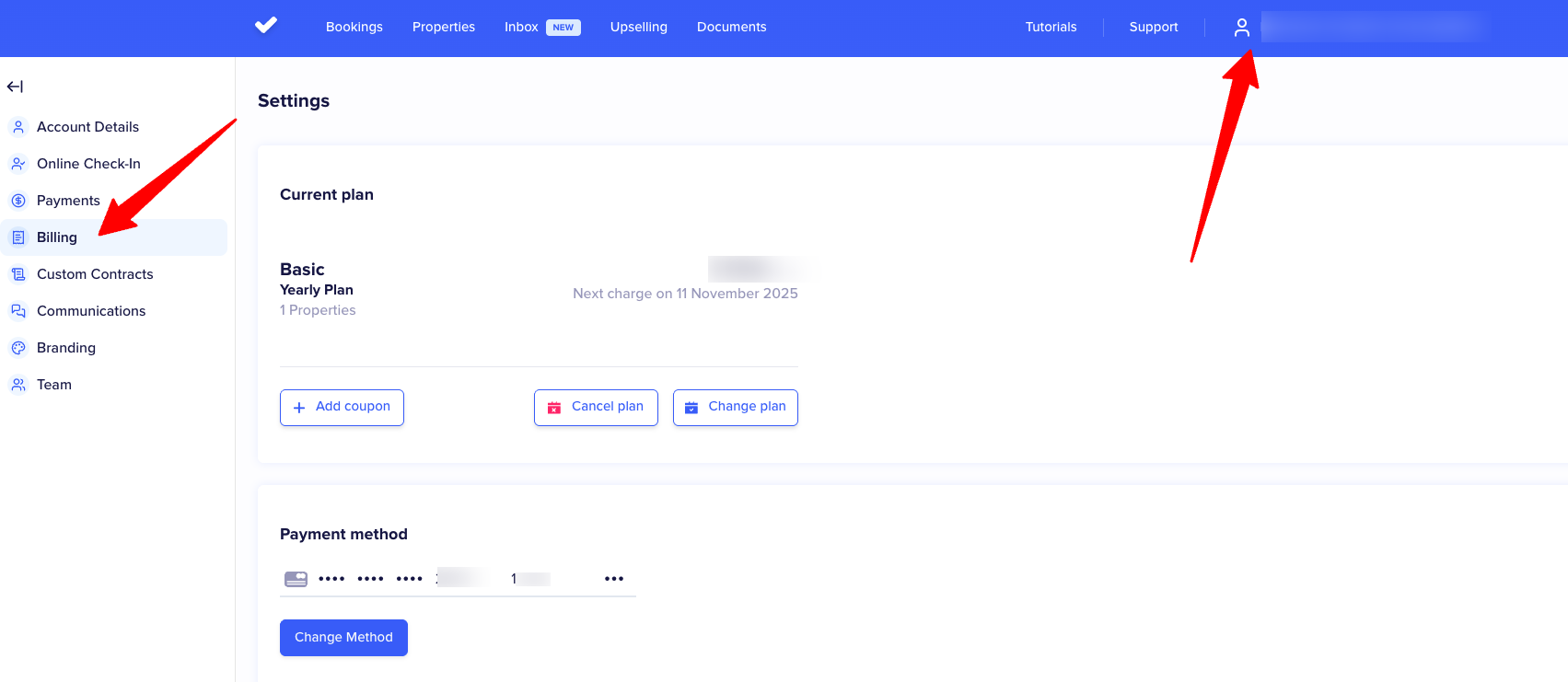Screen dimensions: 1568x682
Task: Click the Account Details person icon
Action: pos(18,127)
